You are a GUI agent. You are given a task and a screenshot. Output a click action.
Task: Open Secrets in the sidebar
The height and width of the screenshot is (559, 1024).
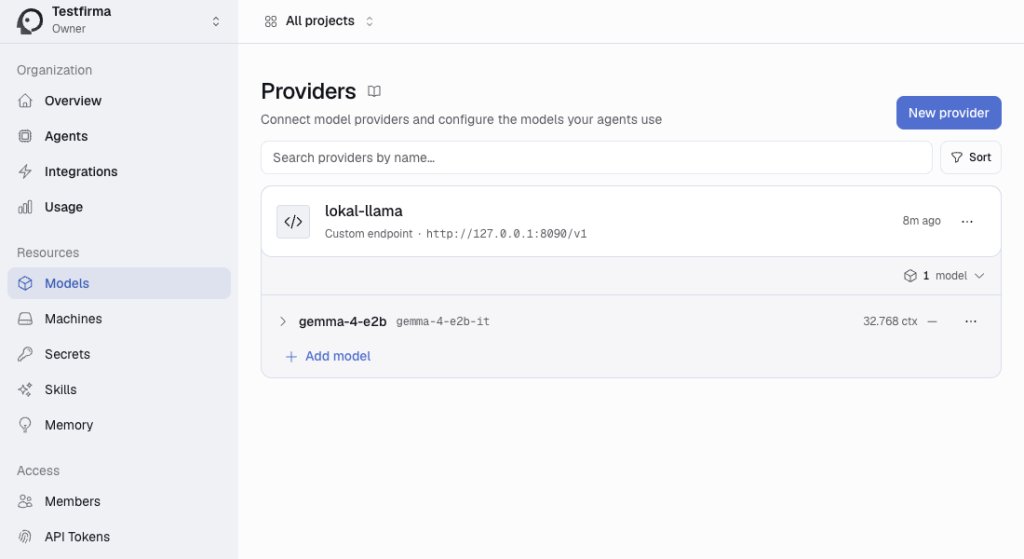point(119,354)
